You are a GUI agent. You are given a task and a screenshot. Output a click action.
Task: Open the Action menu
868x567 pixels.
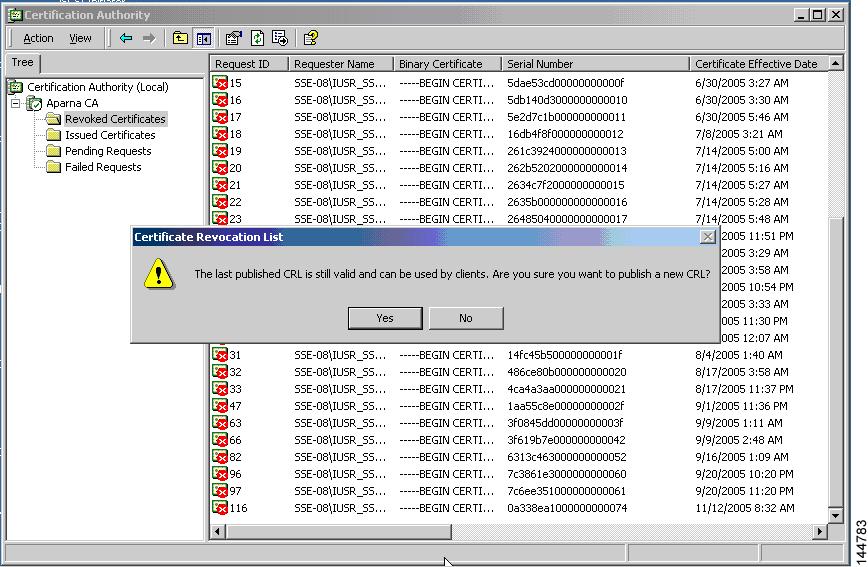pyautogui.click(x=38, y=38)
